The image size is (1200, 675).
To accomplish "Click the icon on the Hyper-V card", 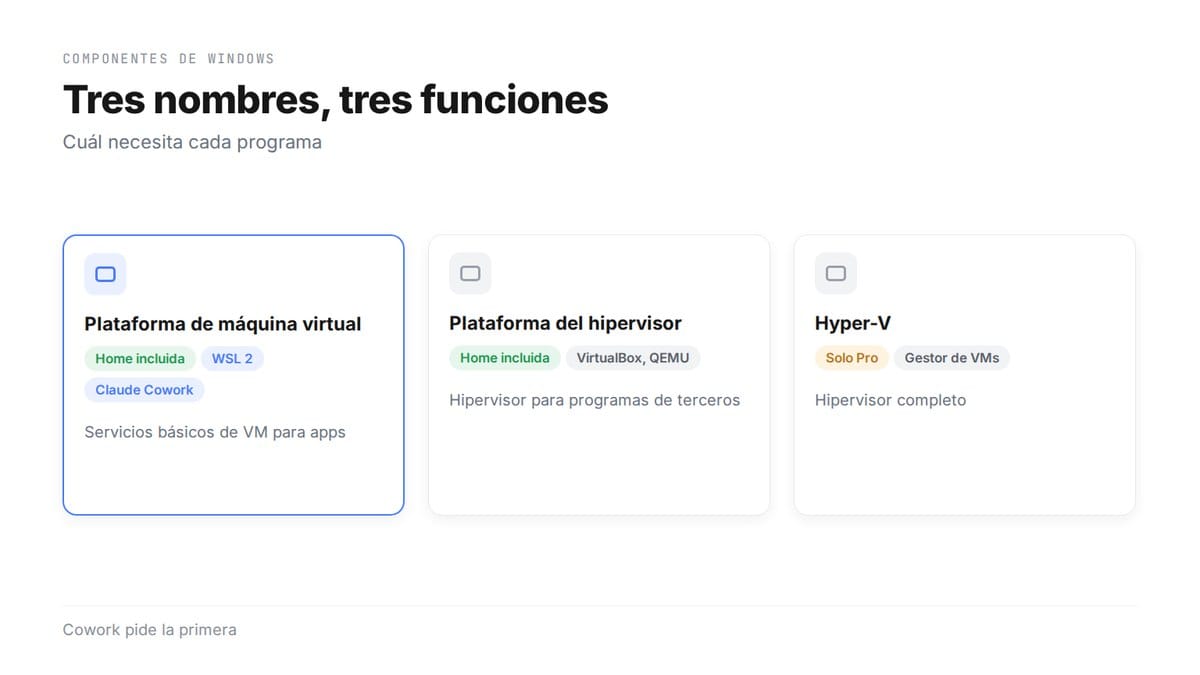I will click(x=836, y=274).
